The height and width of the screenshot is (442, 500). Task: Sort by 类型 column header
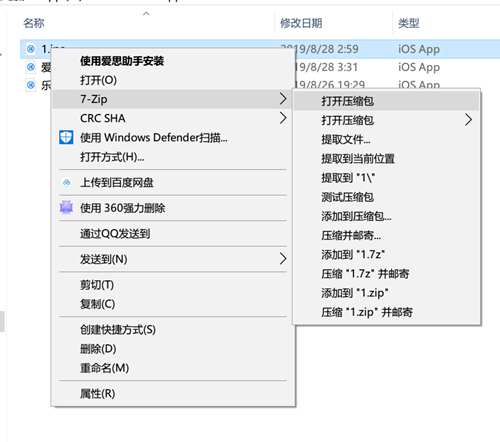[409, 23]
